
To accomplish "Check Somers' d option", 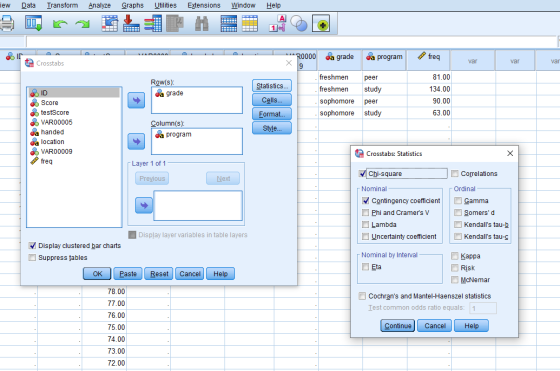I will click(458, 212).
